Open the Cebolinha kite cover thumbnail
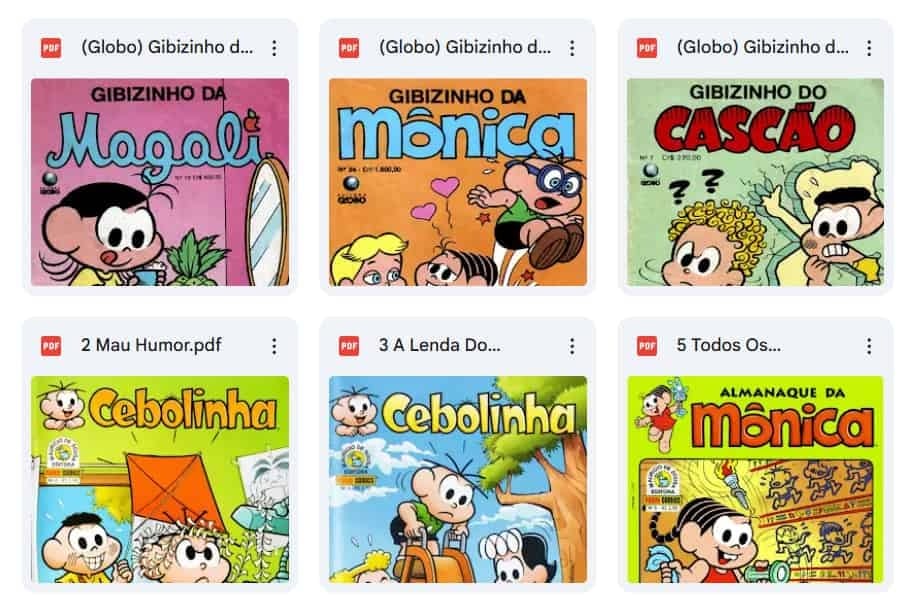This screenshot has width=910, height=608. (x=160, y=480)
